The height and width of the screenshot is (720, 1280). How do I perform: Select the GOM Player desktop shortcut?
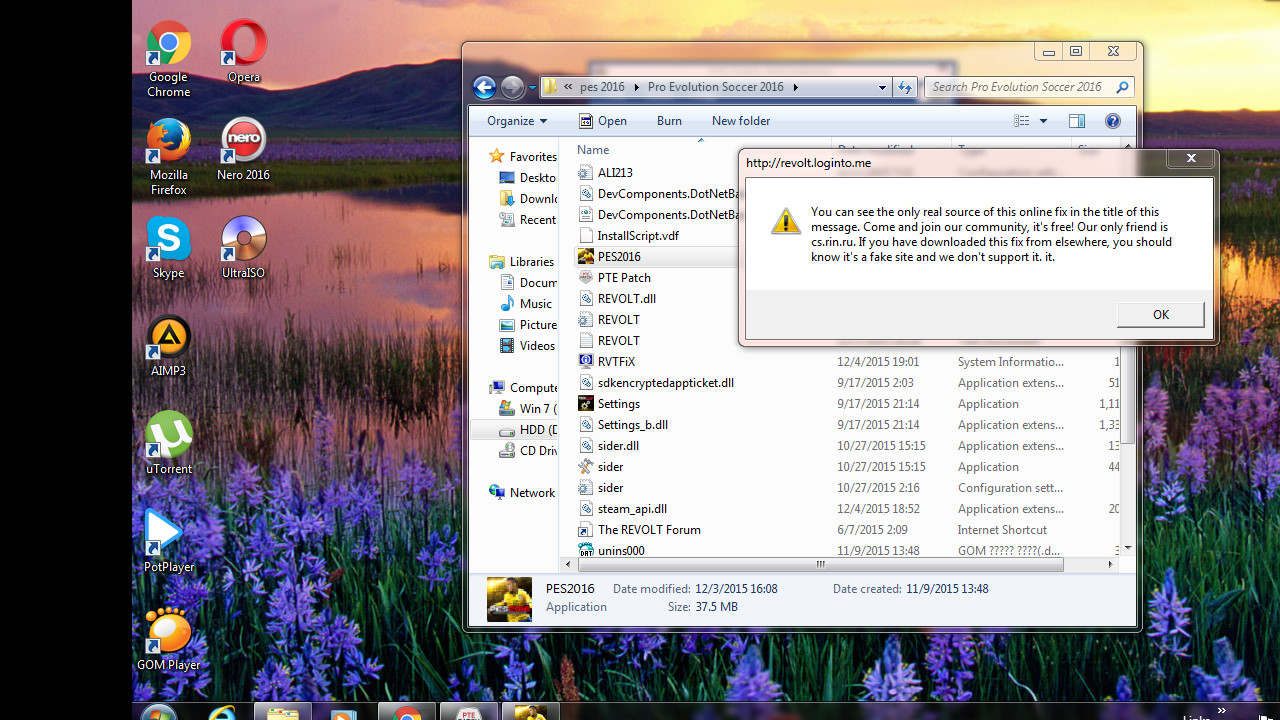(x=168, y=640)
